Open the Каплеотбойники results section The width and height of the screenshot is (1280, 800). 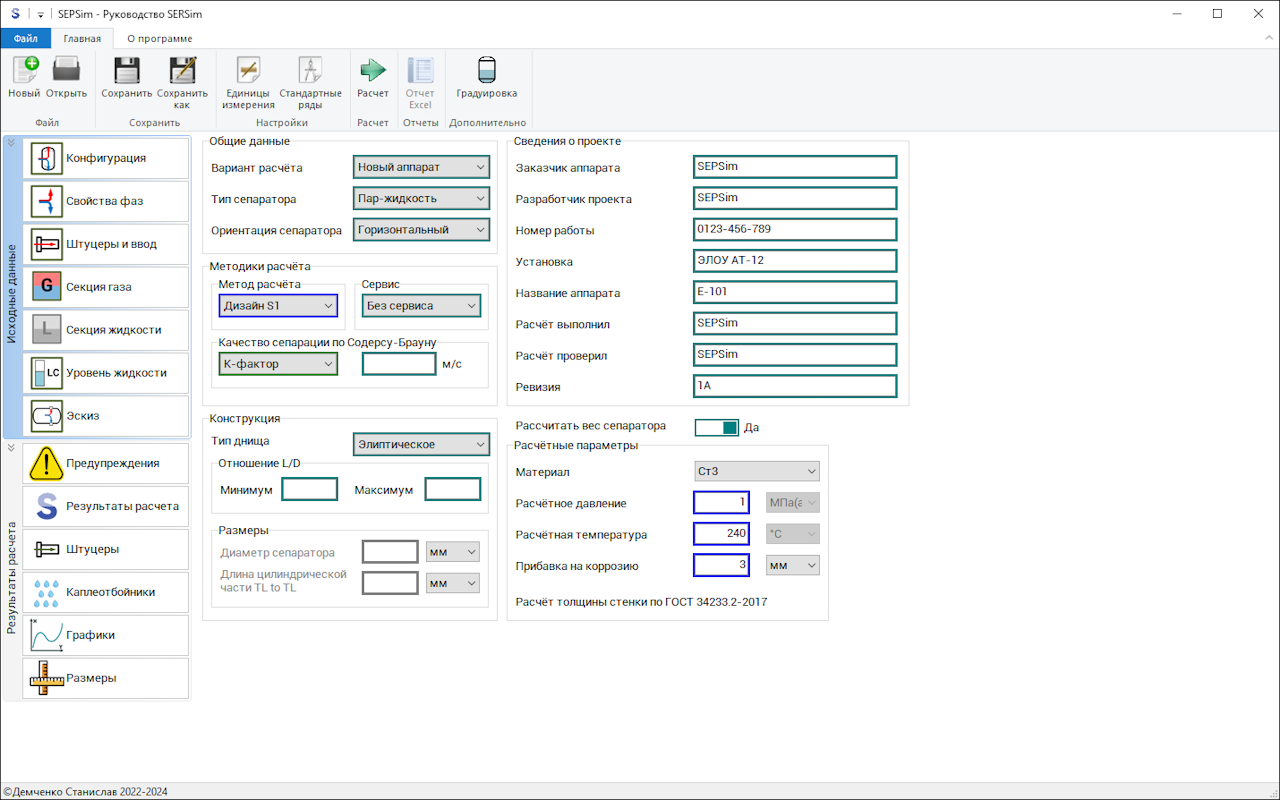pyautogui.click(x=106, y=592)
